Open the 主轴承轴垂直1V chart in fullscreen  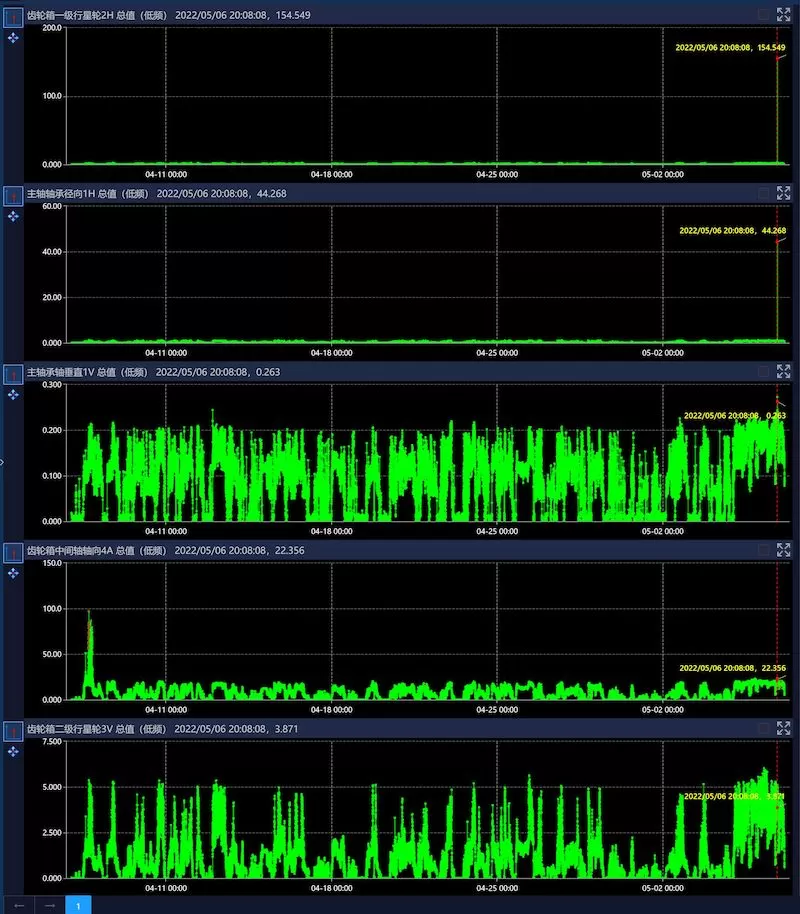[783, 371]
